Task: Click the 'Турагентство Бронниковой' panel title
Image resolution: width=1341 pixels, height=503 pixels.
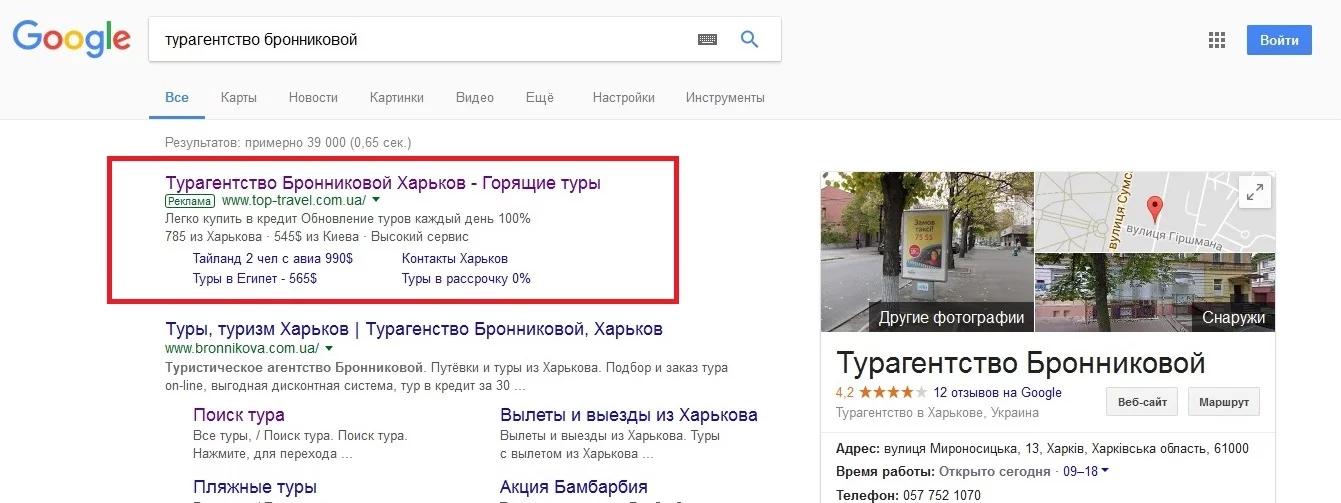Action: (x=1020, y=362)
